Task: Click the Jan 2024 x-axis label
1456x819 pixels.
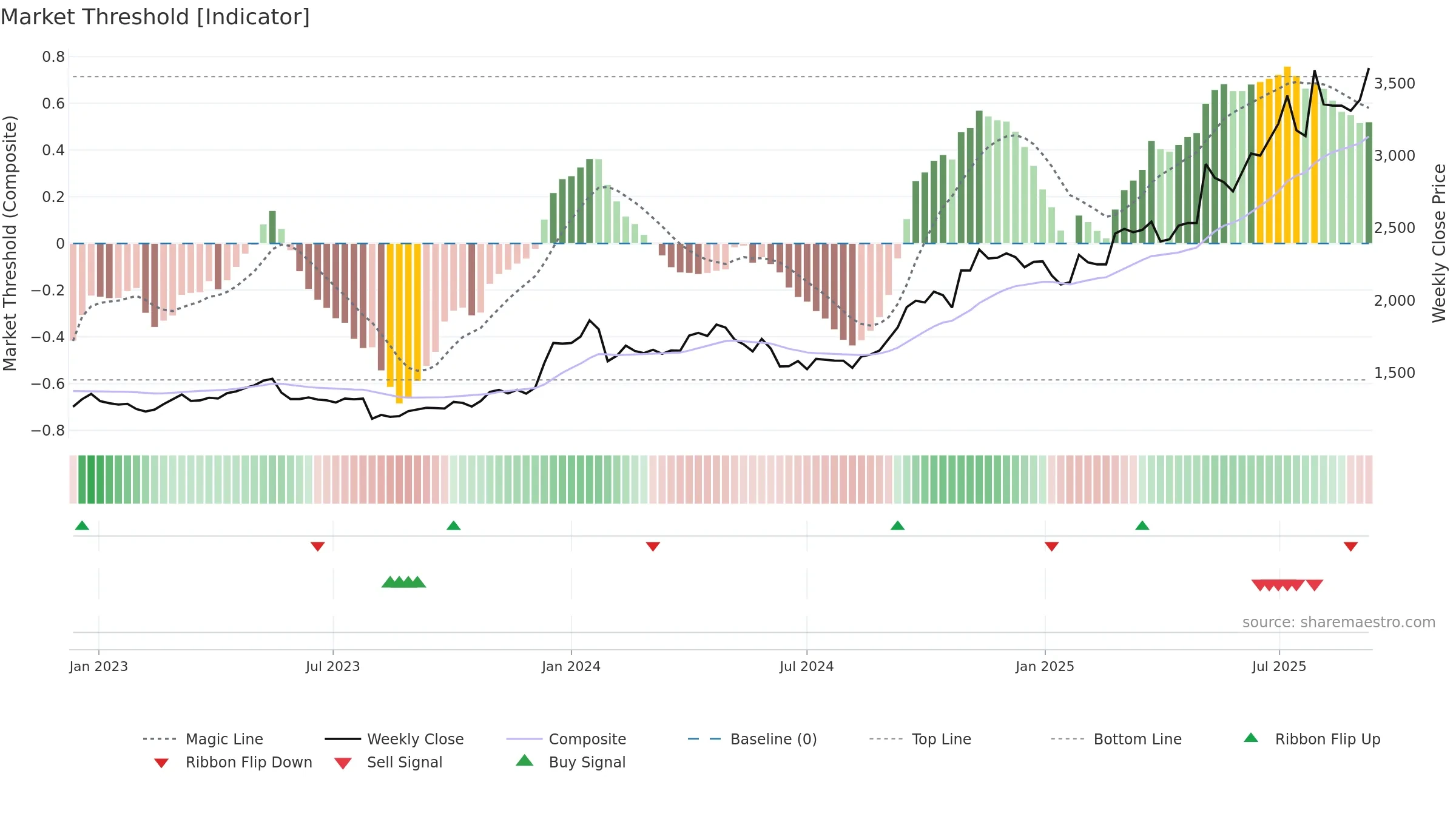Action: (x=571, y=667)
